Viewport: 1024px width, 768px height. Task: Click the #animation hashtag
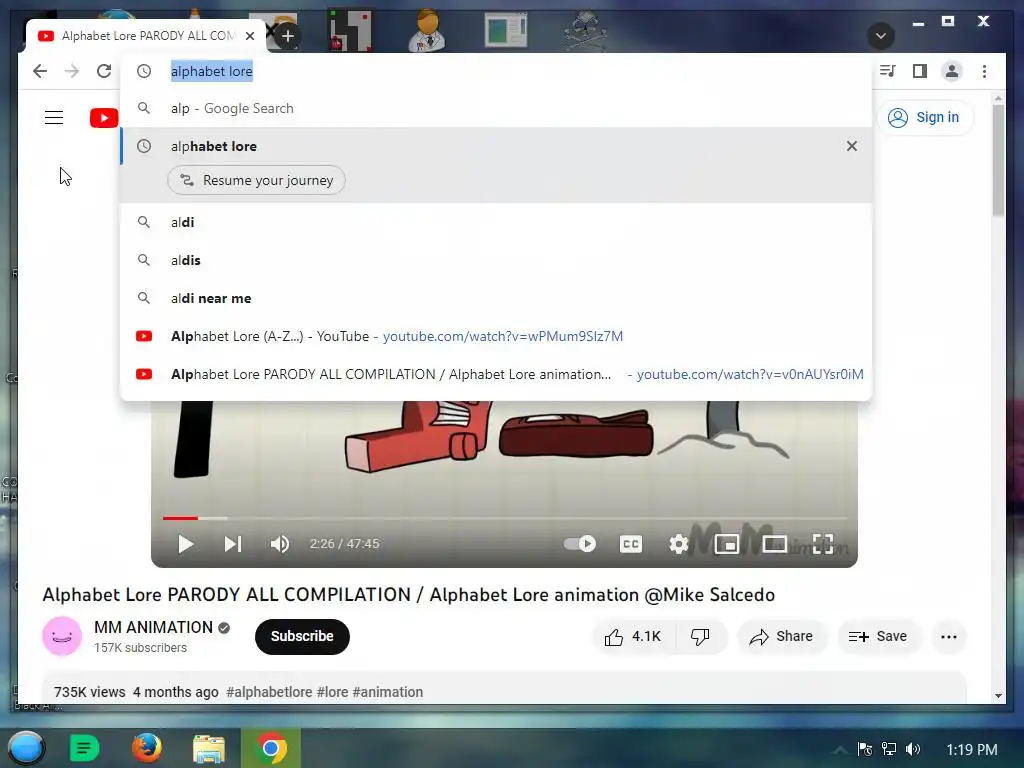[388, 692]
